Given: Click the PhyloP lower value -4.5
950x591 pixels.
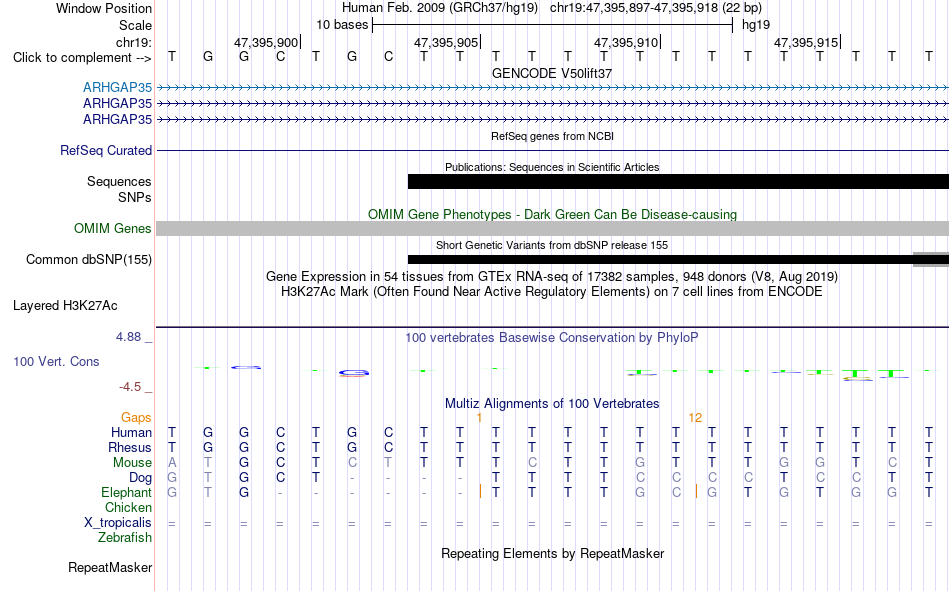Looking at the screenshot, I should 130,387.
